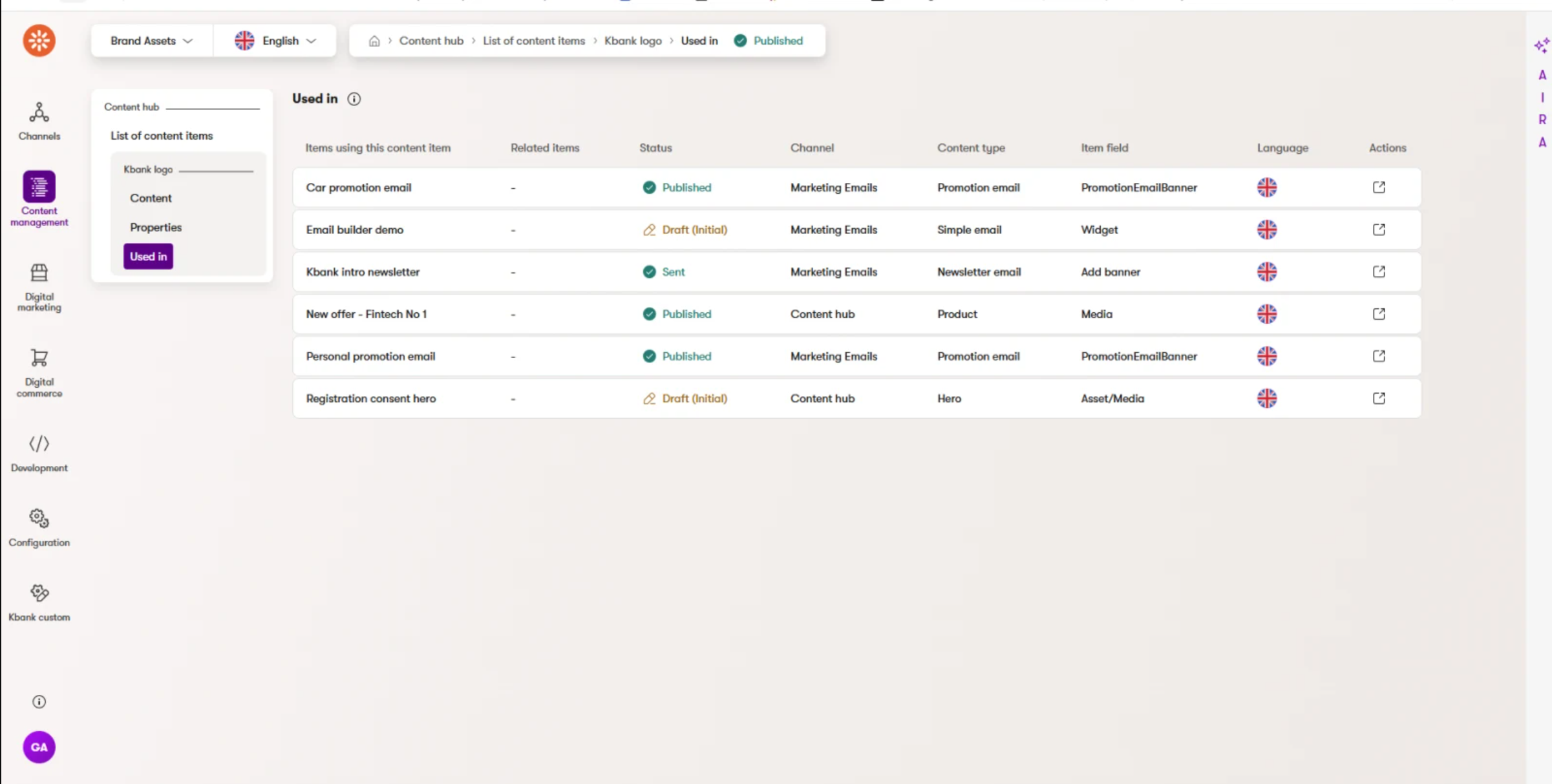This screenshot has height=784, width=1552.
Task: Open the GA user profile avatar
Action: tap(39, 747)
